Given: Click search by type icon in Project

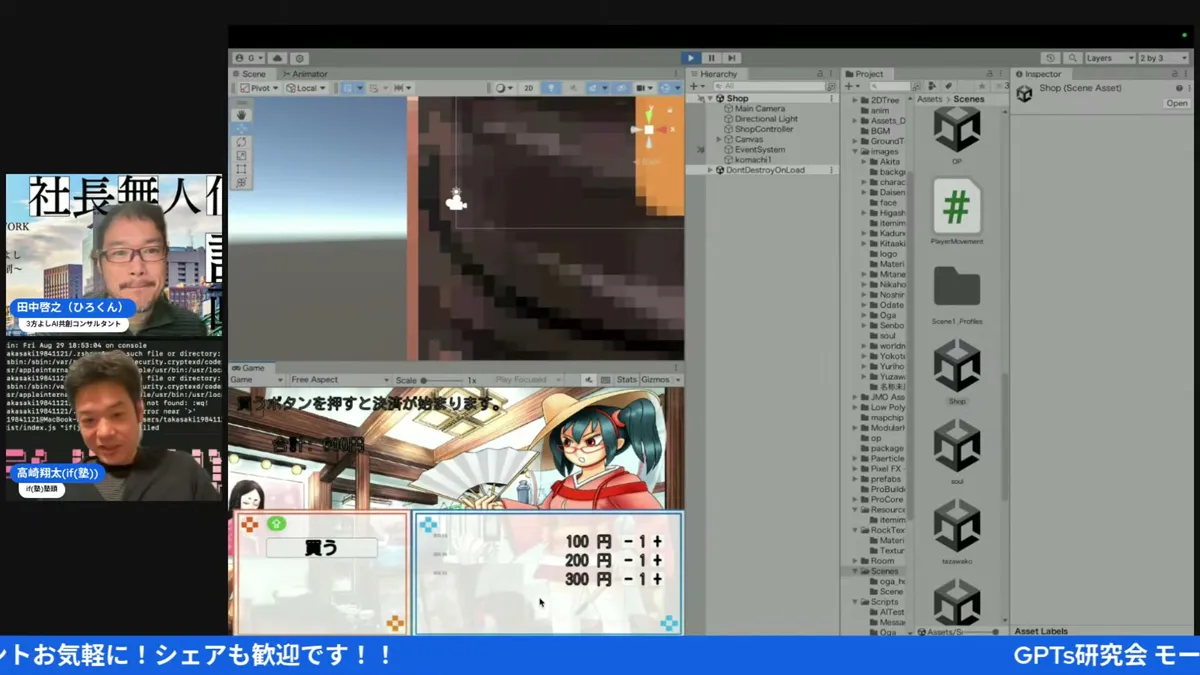Looking at the screenshot, I should pyautogui.click(x=932, y=87).
